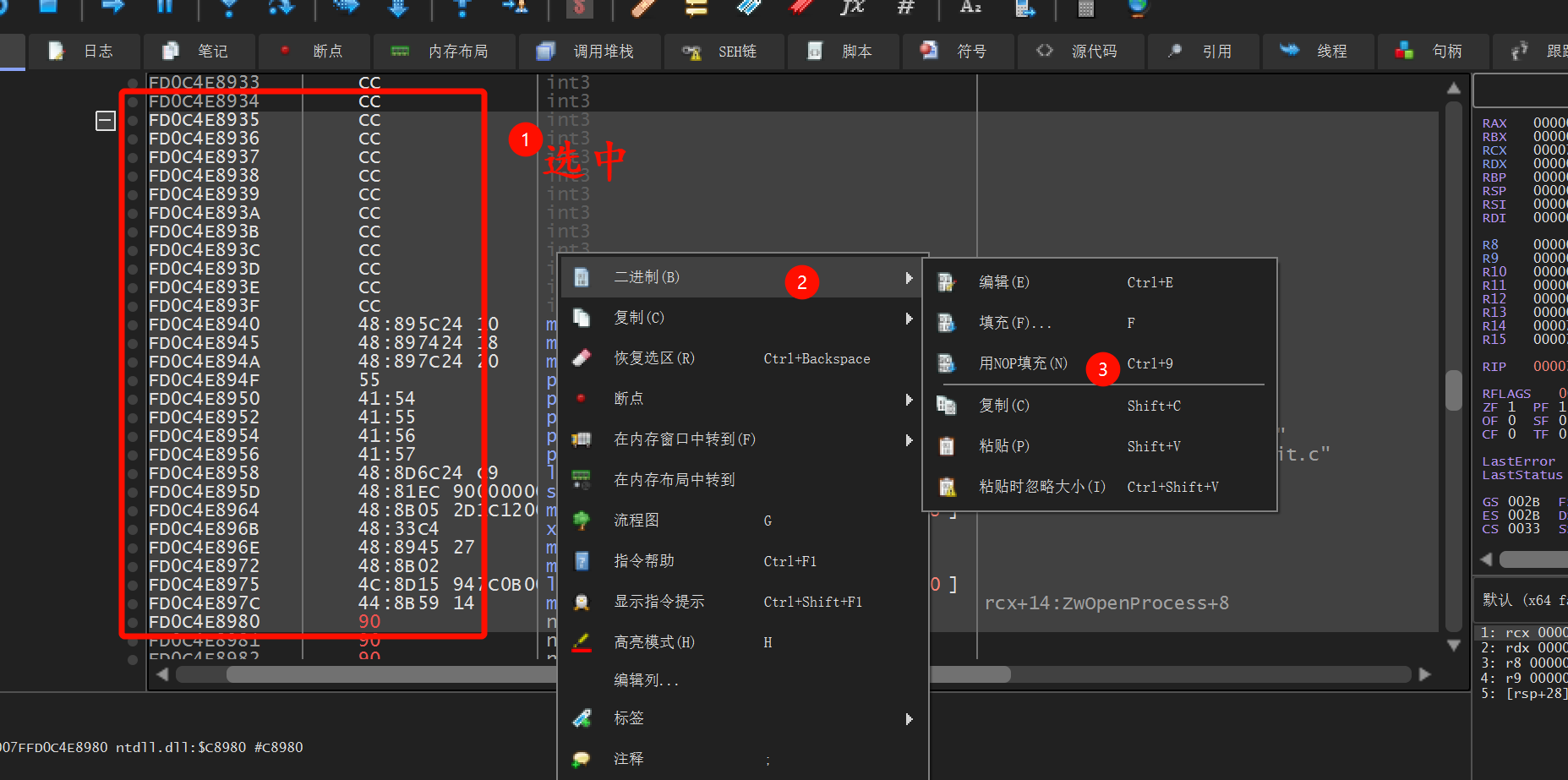Open the Patches bandage icon
Image resolution: width=1568 pixels, height=780 pixels.
pyautogui.click(x=644, y=8)
